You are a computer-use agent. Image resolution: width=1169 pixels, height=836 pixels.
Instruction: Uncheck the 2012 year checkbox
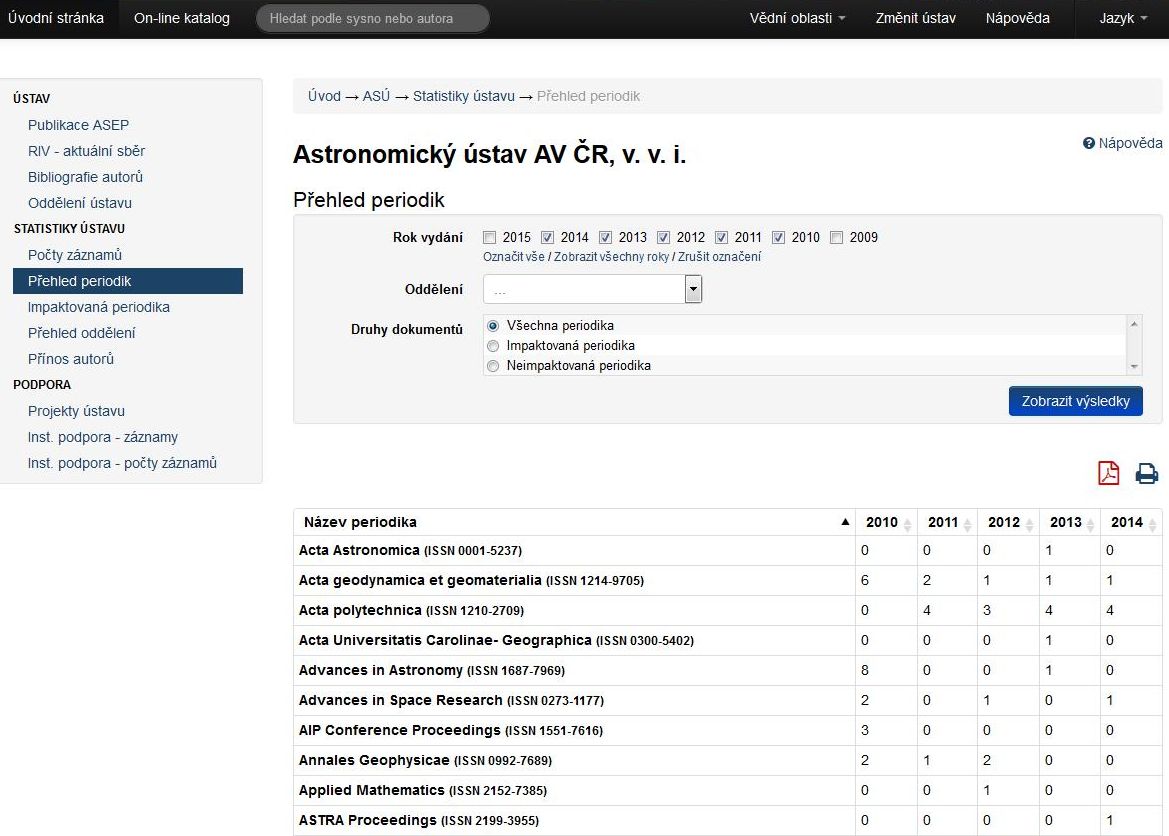(664, 237)
